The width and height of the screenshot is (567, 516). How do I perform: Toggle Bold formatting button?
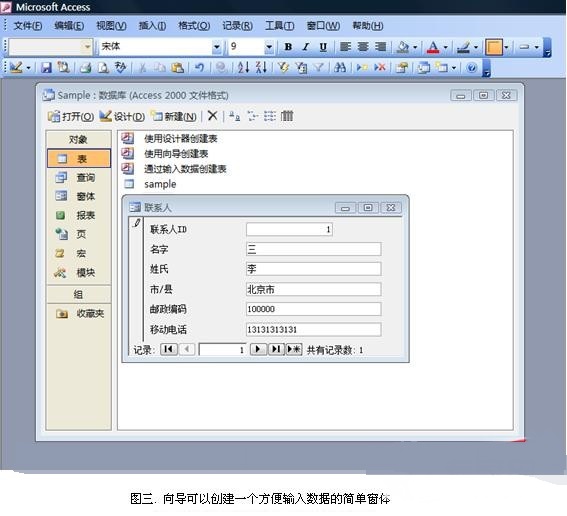tap(288, 47)
